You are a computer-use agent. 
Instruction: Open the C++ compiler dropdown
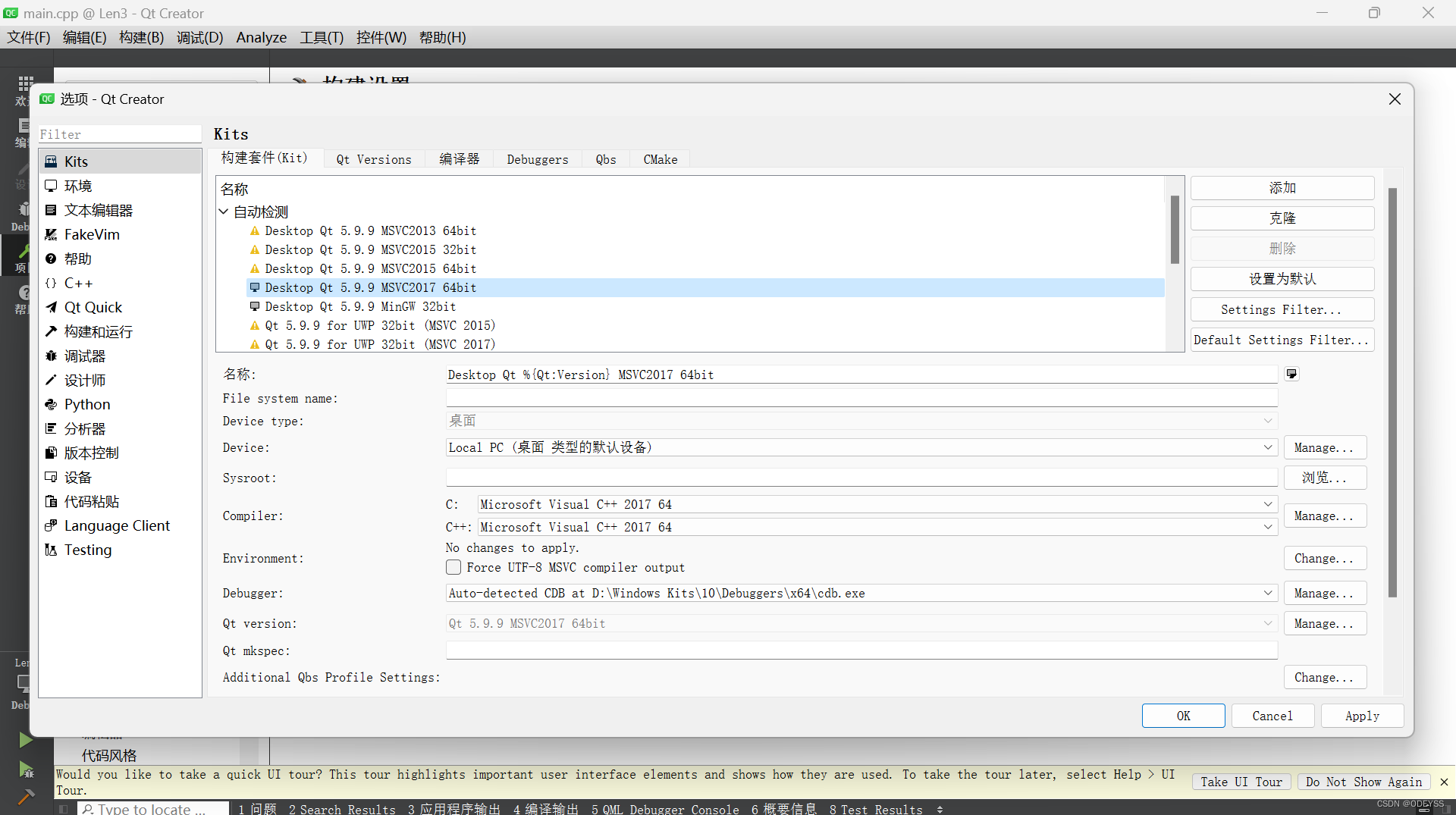point(877,527)
